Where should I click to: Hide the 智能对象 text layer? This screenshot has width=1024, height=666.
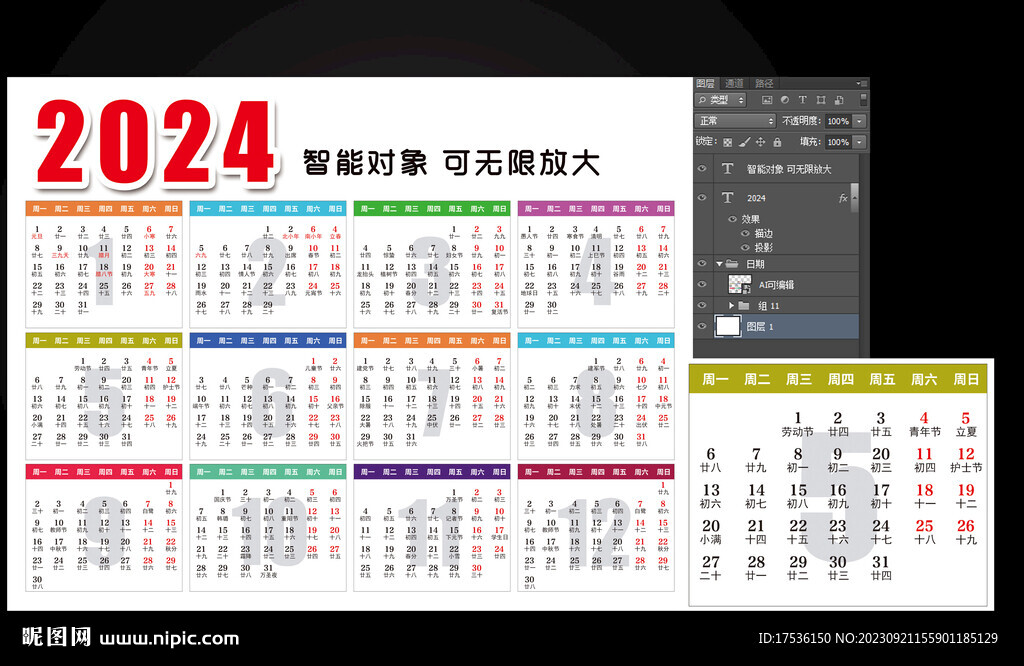(702, 166)
